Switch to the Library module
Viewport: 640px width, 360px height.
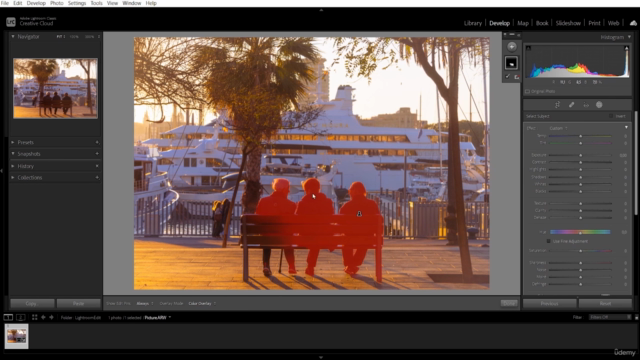click(x=473, y=23)
